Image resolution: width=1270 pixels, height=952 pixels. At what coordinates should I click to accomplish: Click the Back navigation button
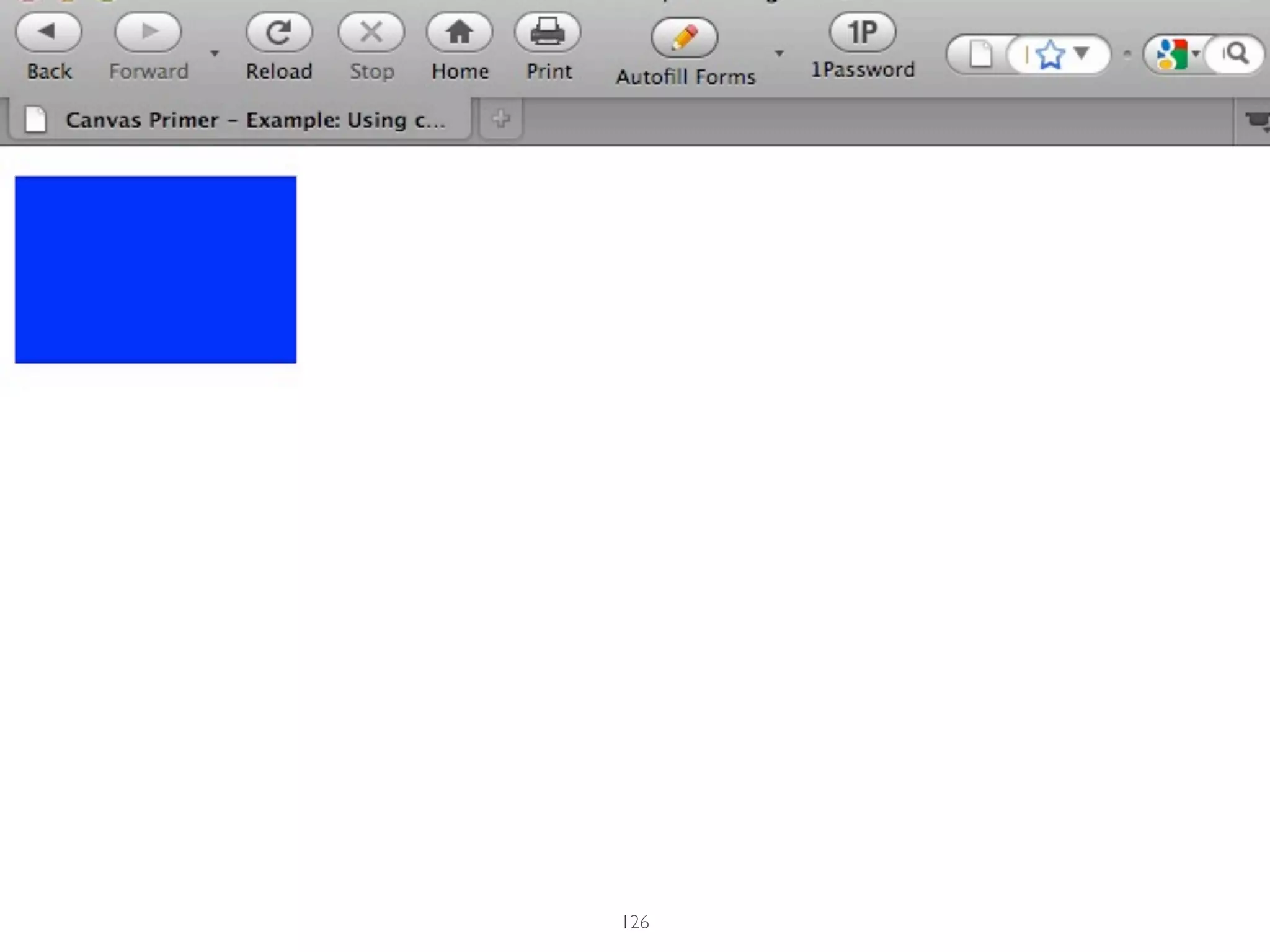48,32
